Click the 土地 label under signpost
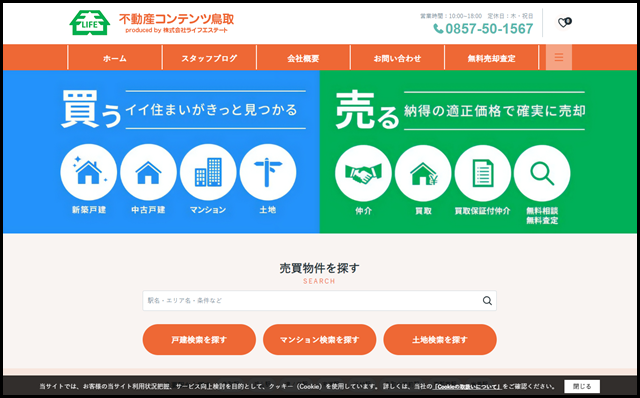 [x=268, y=210]
